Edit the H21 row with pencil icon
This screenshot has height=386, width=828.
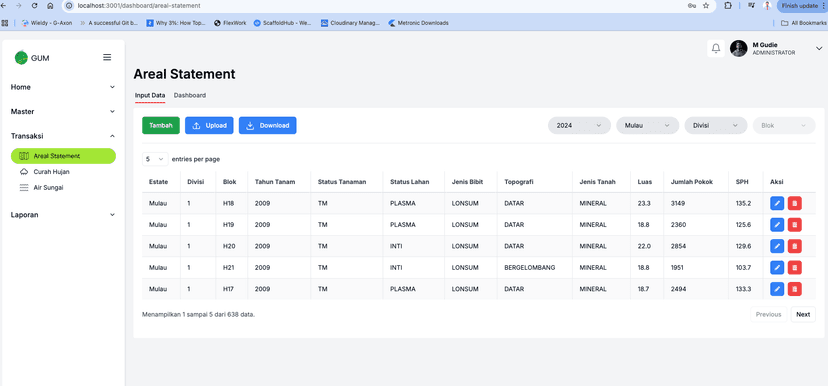pos(777,268)
